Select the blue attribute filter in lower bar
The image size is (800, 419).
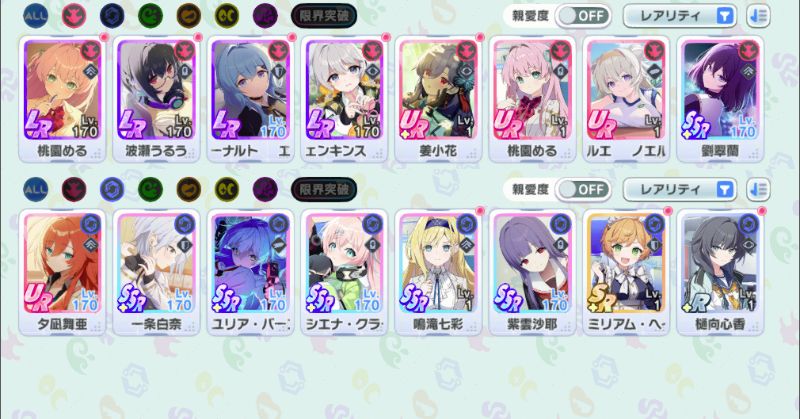112,189
